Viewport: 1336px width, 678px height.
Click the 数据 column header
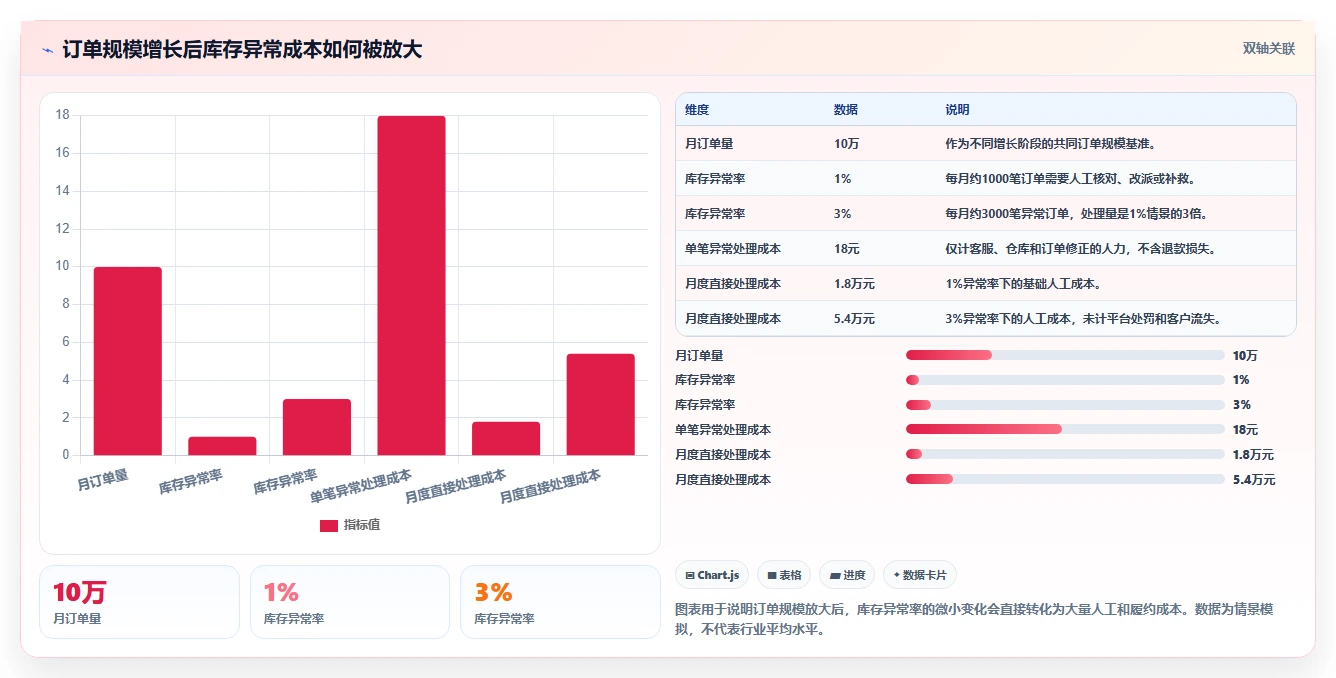(846, 110)
